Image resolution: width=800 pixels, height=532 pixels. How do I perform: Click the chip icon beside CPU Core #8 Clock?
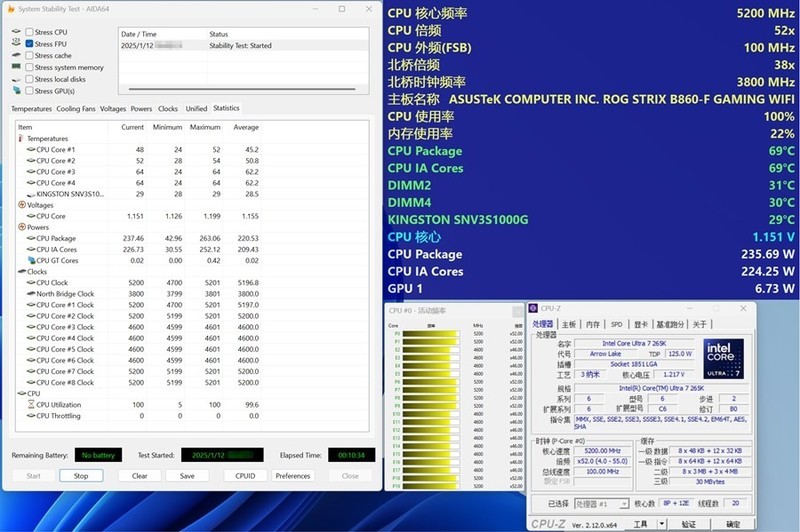pyautogui.click(x=31, y=382)
